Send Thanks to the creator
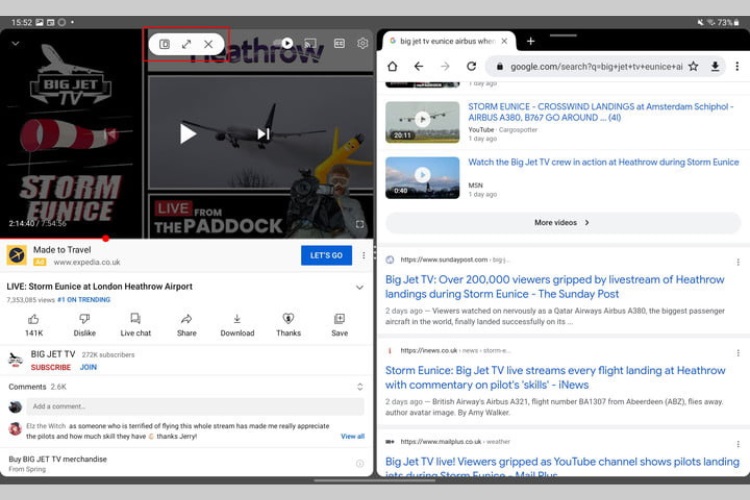The height and width of the screenshot is (500, 750). [x=288, y=325]
